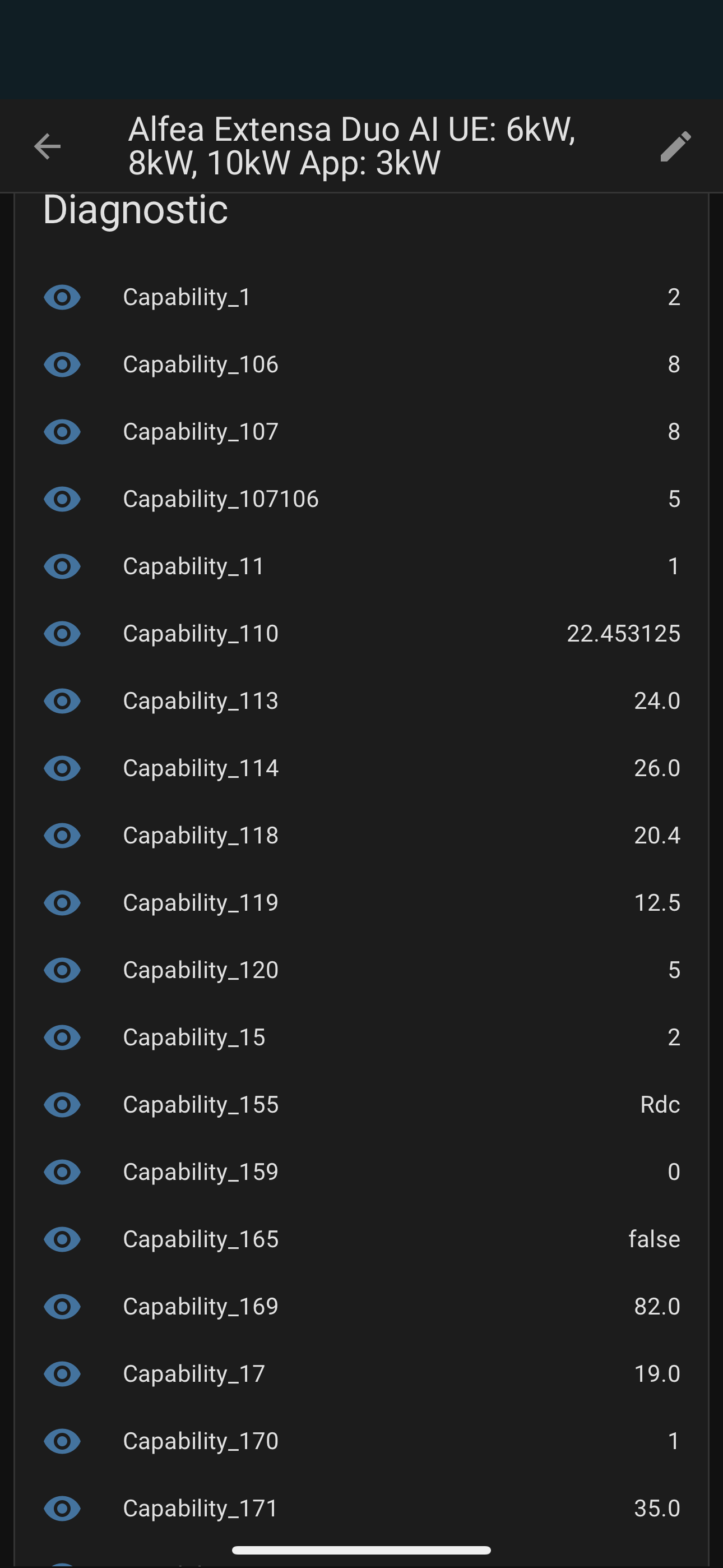The height and width of the screenshot is (1568, 723).
Task: Click the eye icon beside Capability_110
Action: pyautogui.click(x=62, y=634)
